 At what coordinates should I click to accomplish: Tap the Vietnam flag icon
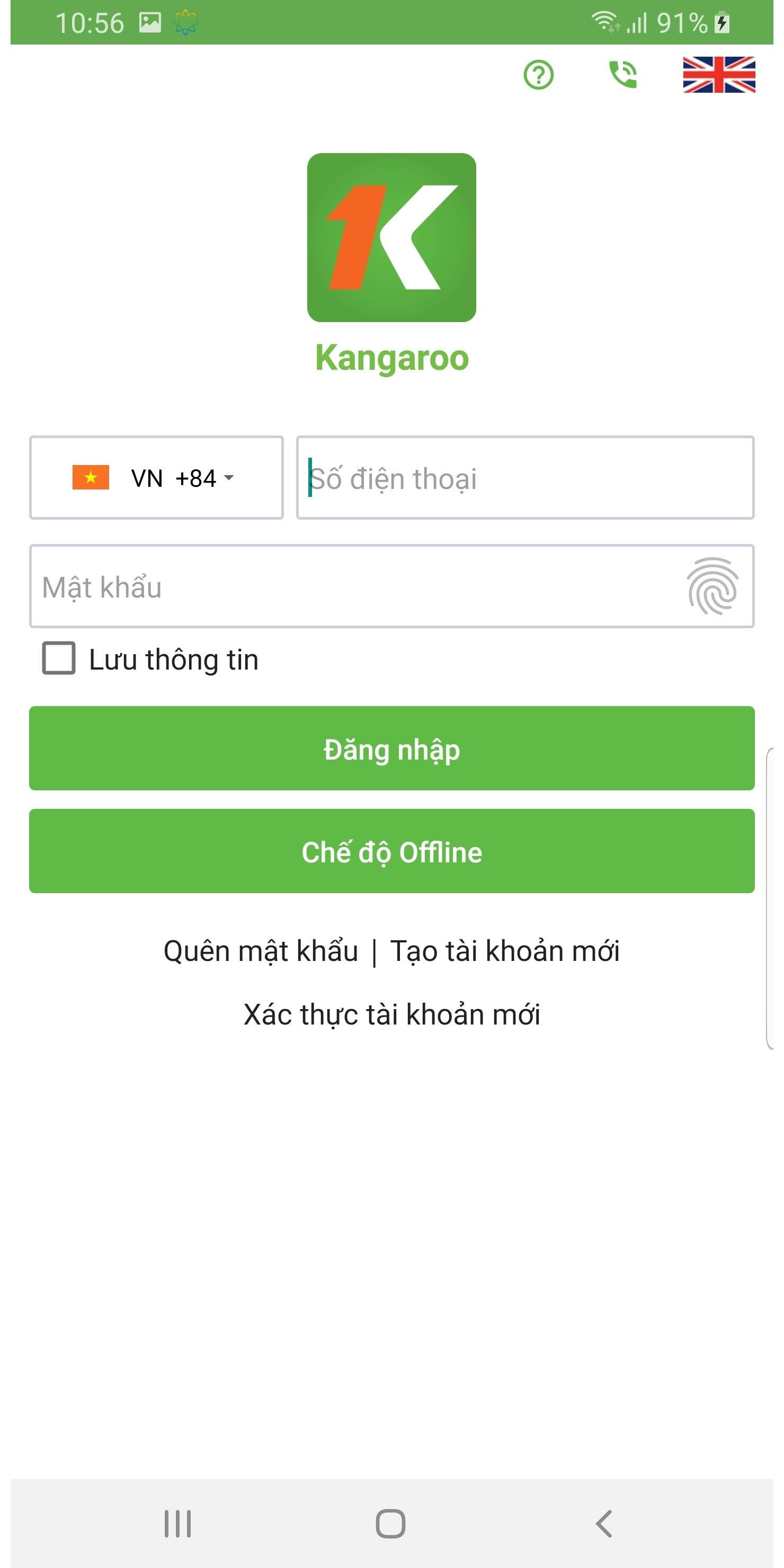point(91,478)
